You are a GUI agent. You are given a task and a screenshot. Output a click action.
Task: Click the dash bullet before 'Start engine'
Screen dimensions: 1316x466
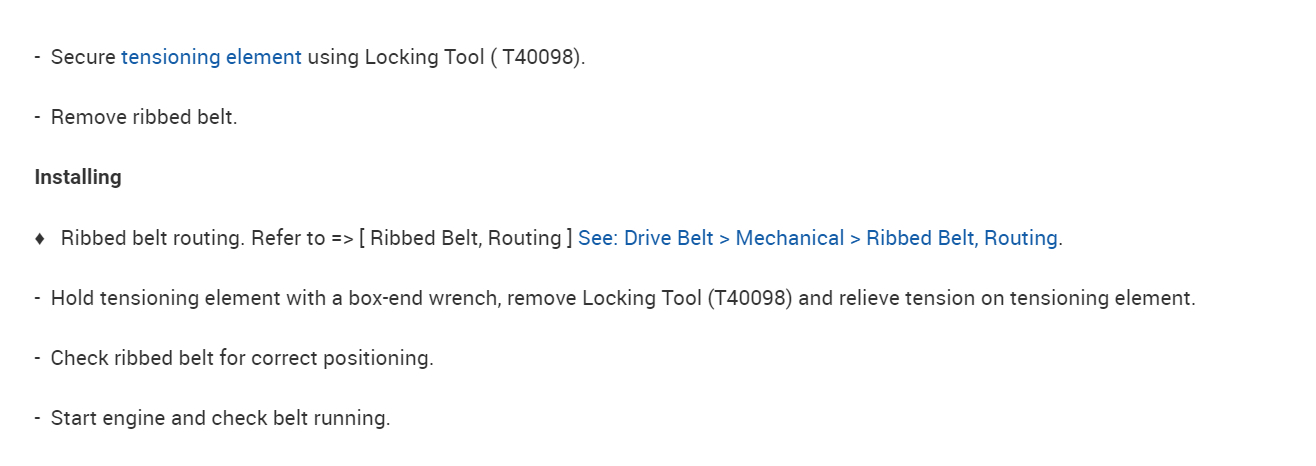[x=37, y=418]
